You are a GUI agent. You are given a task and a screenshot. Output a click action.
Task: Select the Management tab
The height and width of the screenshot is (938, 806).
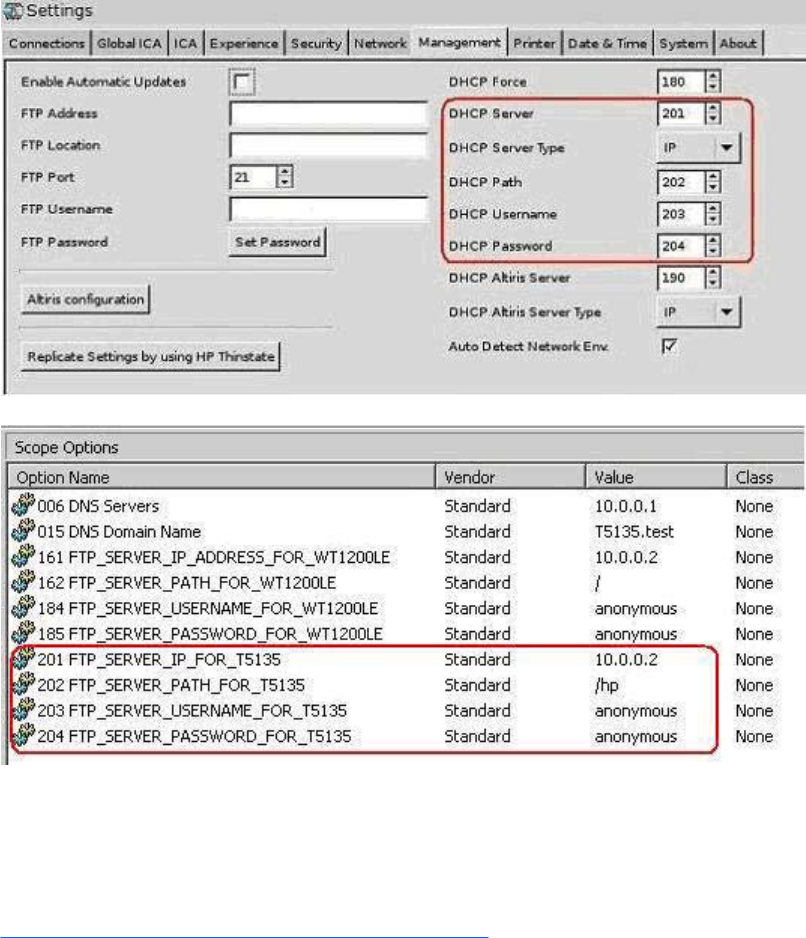coord(460,42)
